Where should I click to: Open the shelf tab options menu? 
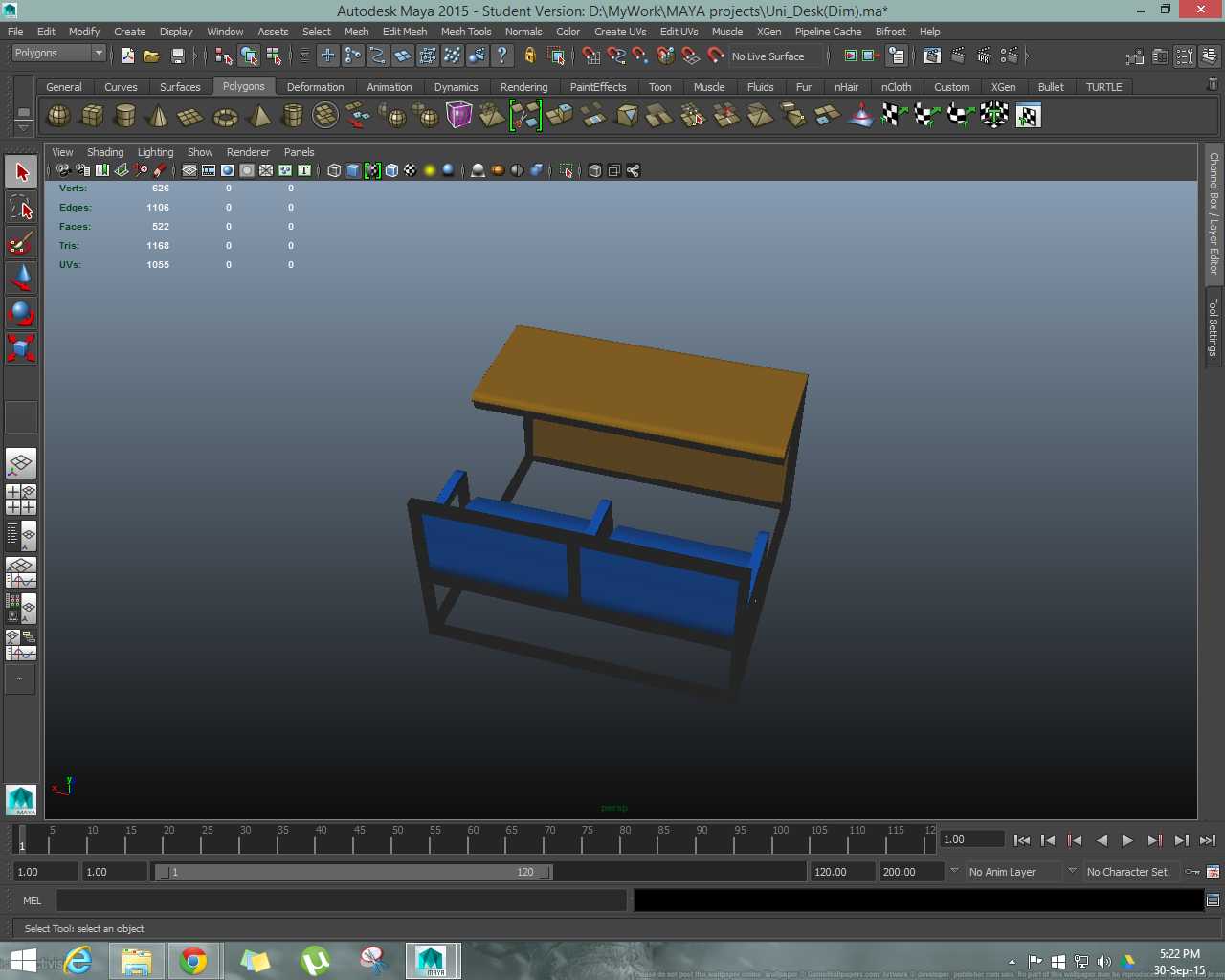click(x=24, y=112)
